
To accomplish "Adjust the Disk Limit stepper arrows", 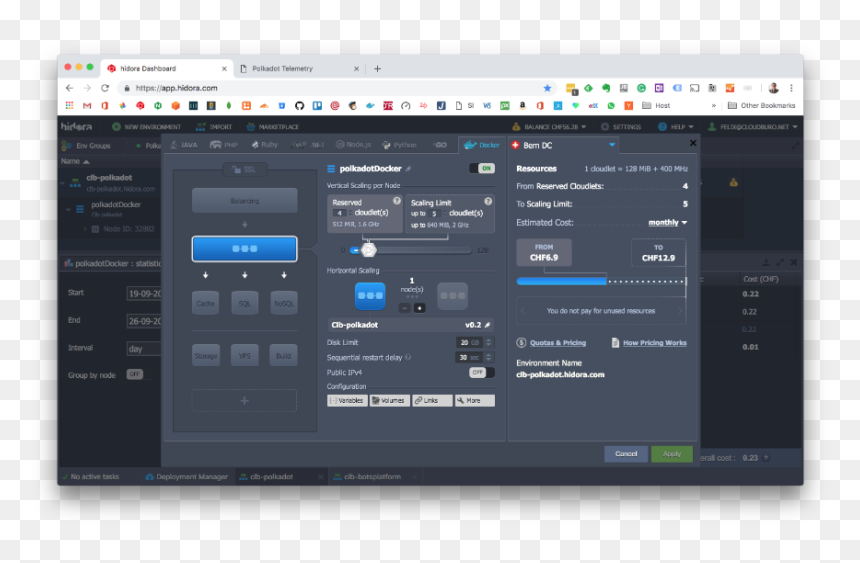I will pyautogui.click(x=488, y=342).
